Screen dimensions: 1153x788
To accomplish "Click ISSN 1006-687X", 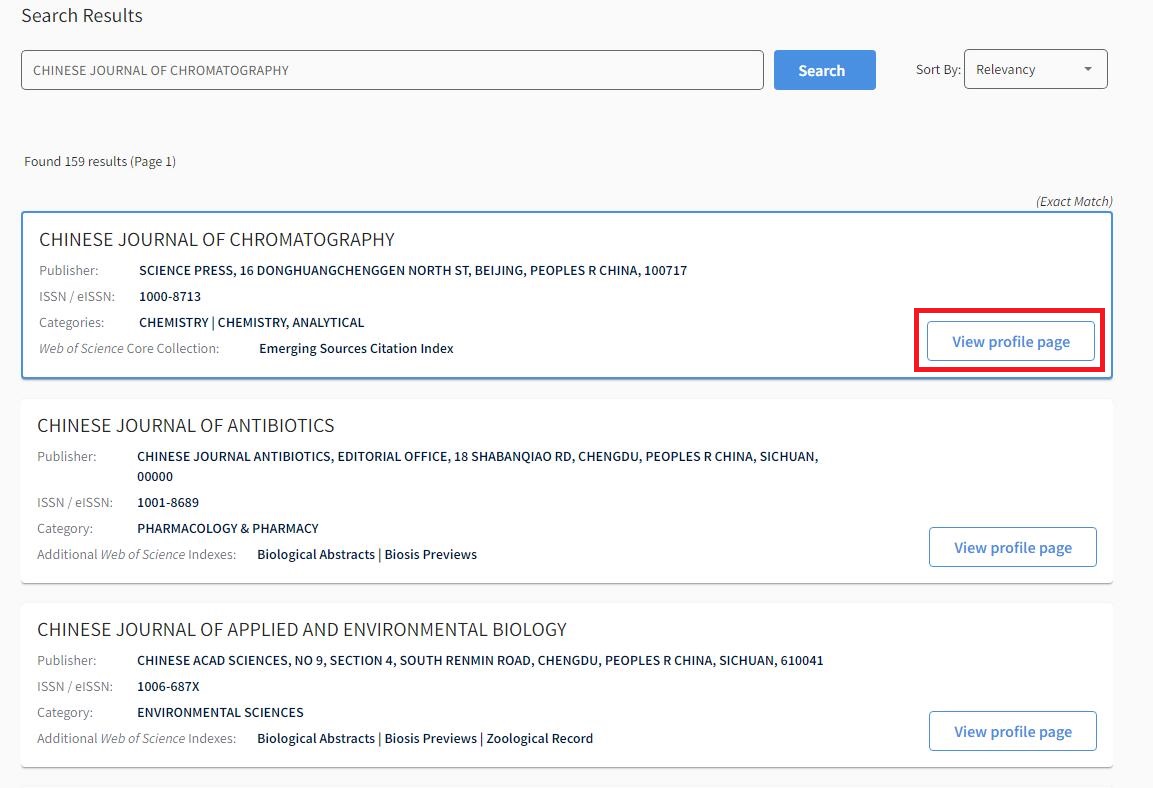I will pos(168,687).
